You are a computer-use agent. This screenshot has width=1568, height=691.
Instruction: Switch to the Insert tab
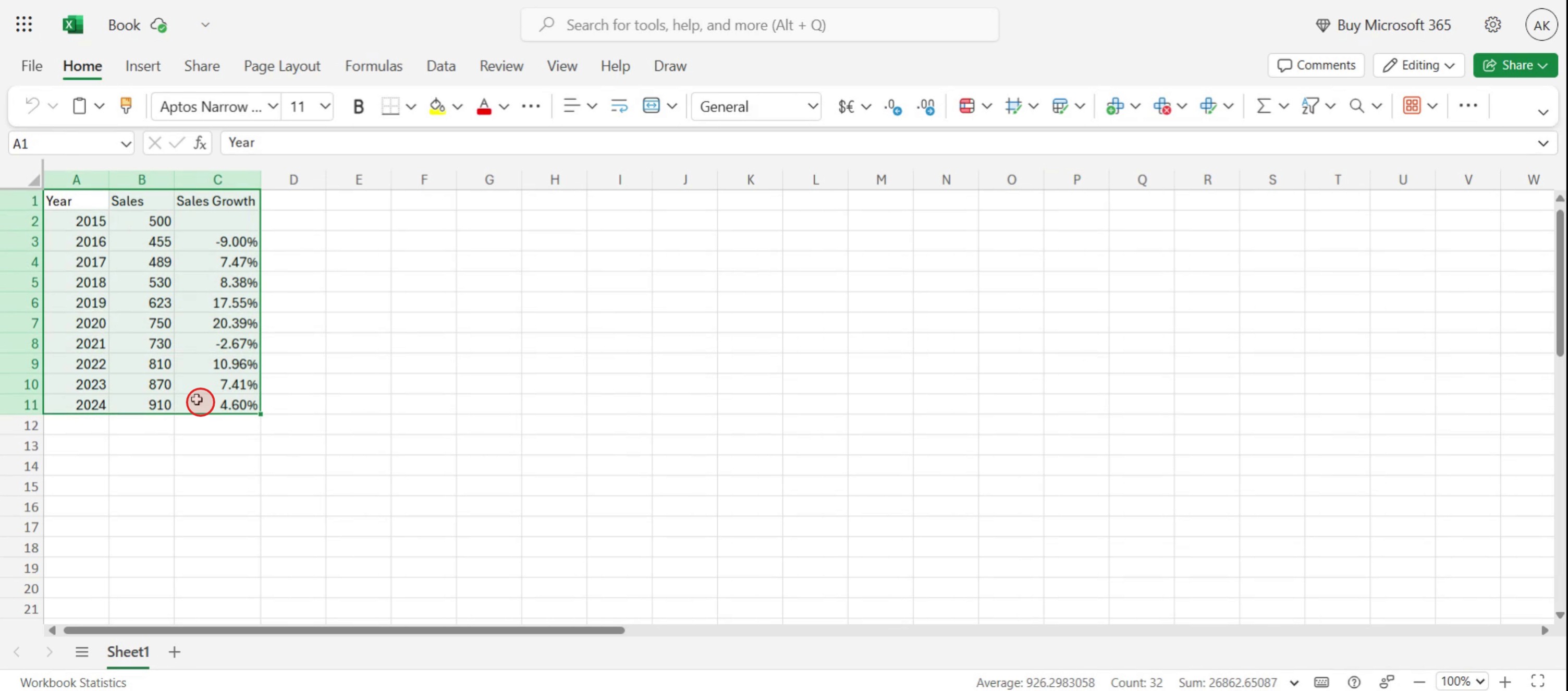[x=142, y=66]
